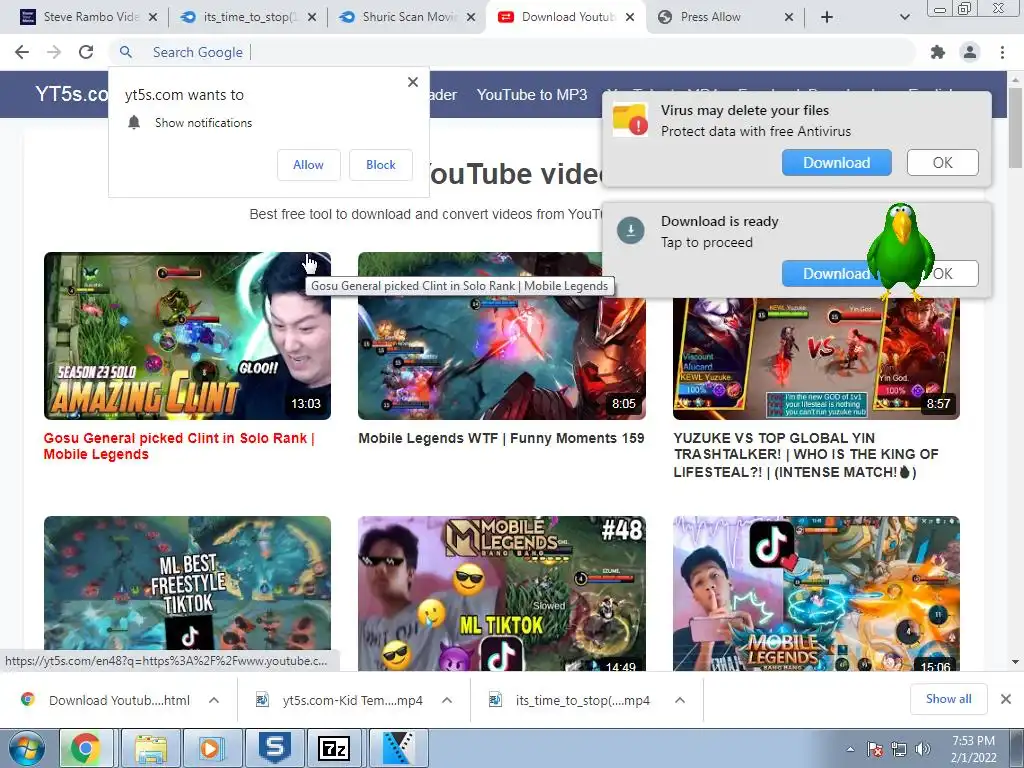This screenshot has width=1024, height=768.
Task: Click Download in the Virus warning popup
Action: tap(837, 163)
